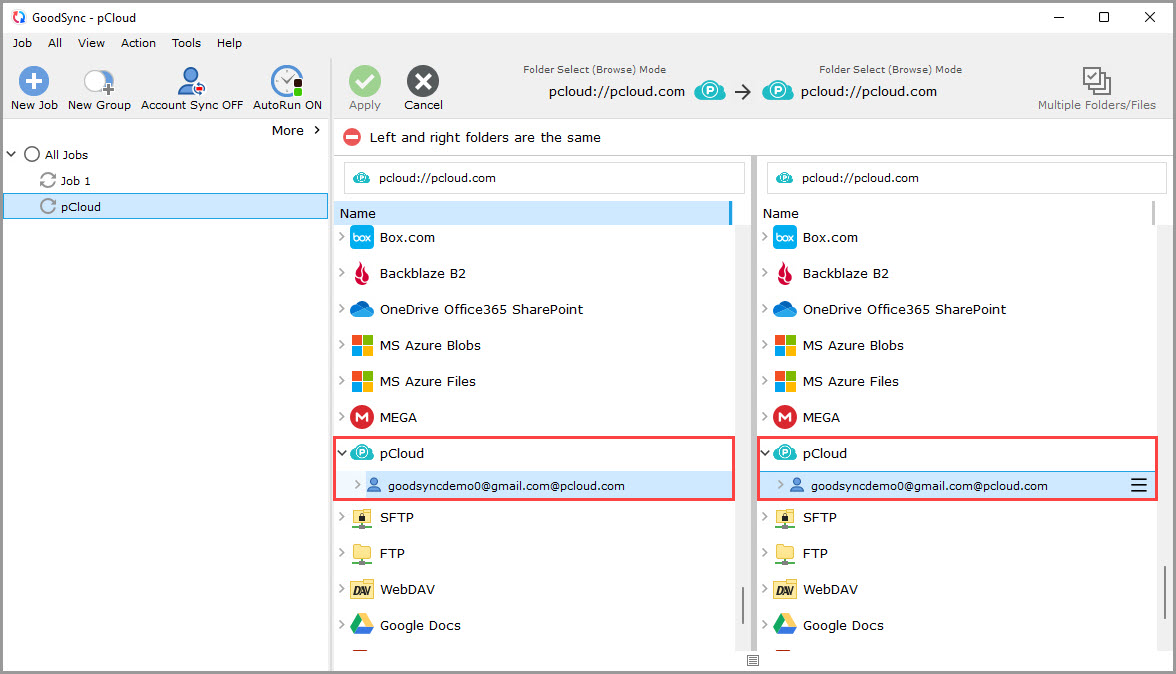Click right pCloud icon in header
The width and height of the screenshot is (1176, 674).
click(x=778, y=91)
